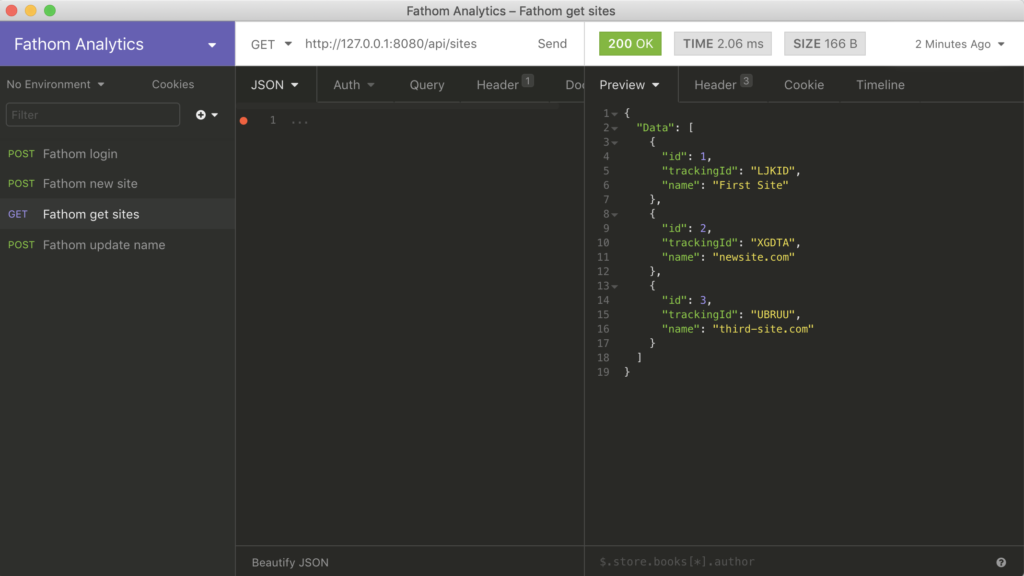The height and width of the screenshot is (576, 1024).
Task: Collapse the fold arrow at response line 8
Action: click(614, 214)
